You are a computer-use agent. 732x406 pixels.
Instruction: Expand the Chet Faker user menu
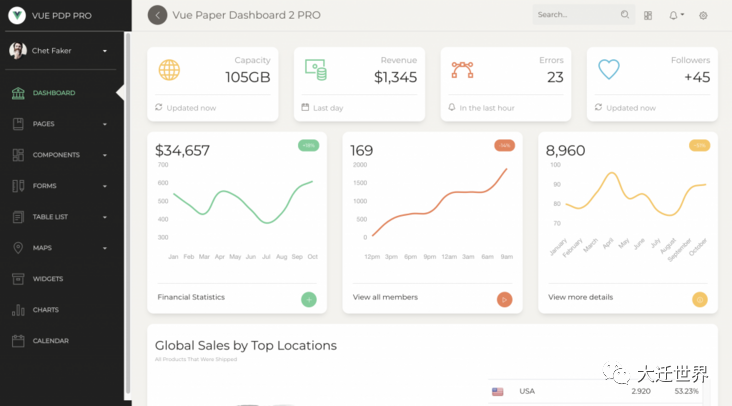point(105,50)
